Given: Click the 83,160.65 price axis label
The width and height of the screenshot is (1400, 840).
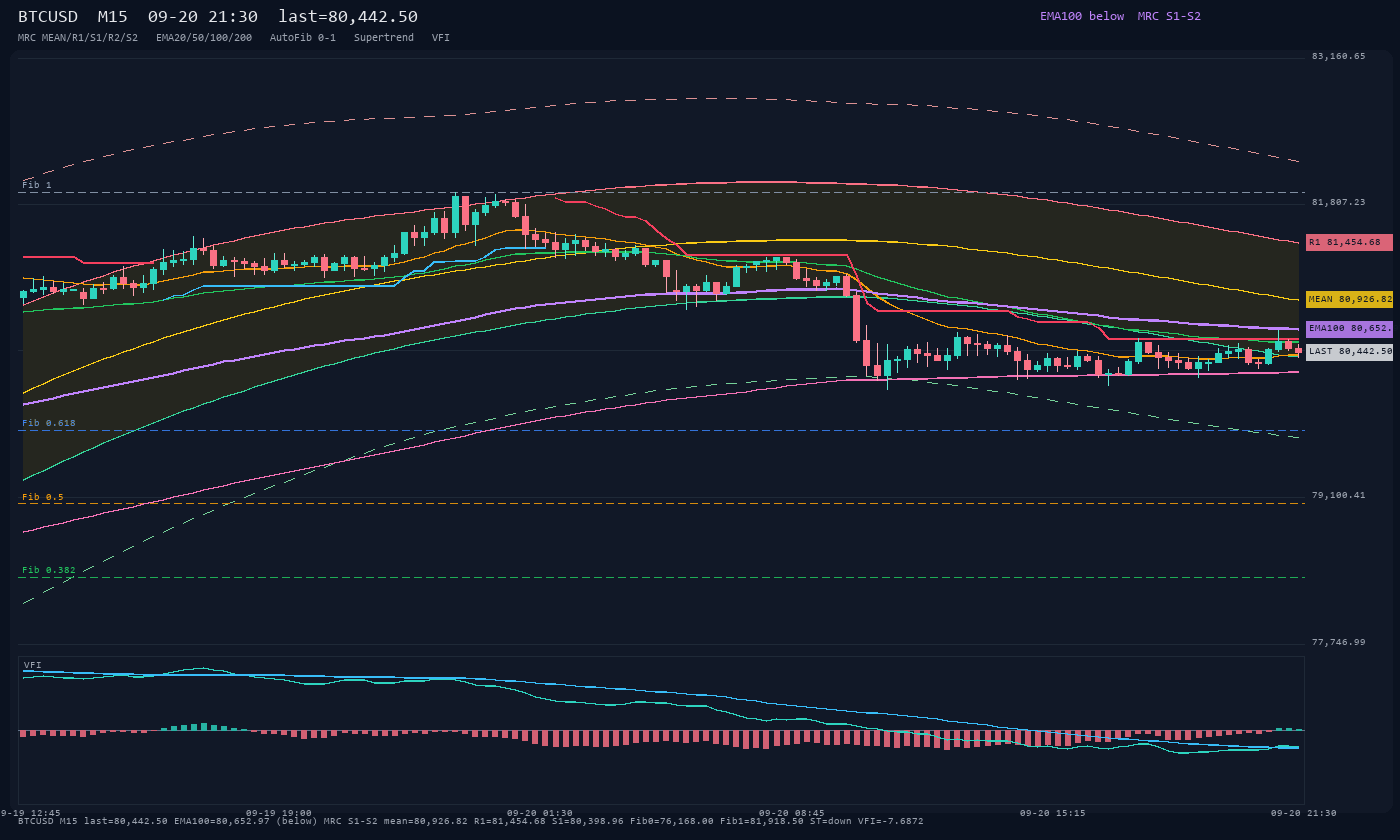Looking at the screenshot, I should pyautogui.click(x=1338, y=56).
